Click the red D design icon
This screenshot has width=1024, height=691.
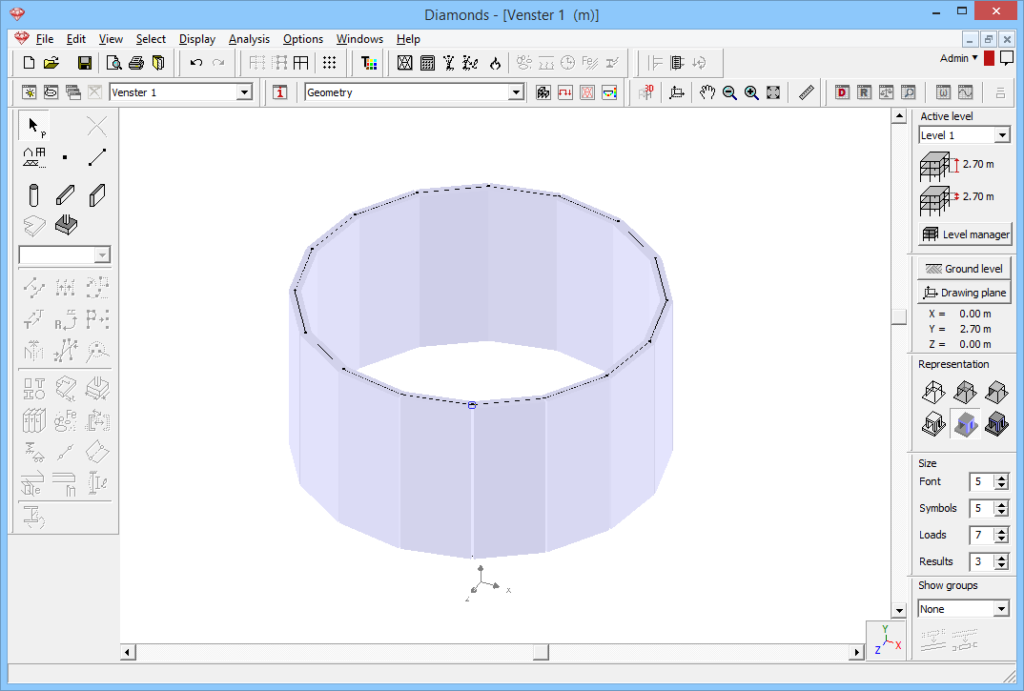pos(842,93)
